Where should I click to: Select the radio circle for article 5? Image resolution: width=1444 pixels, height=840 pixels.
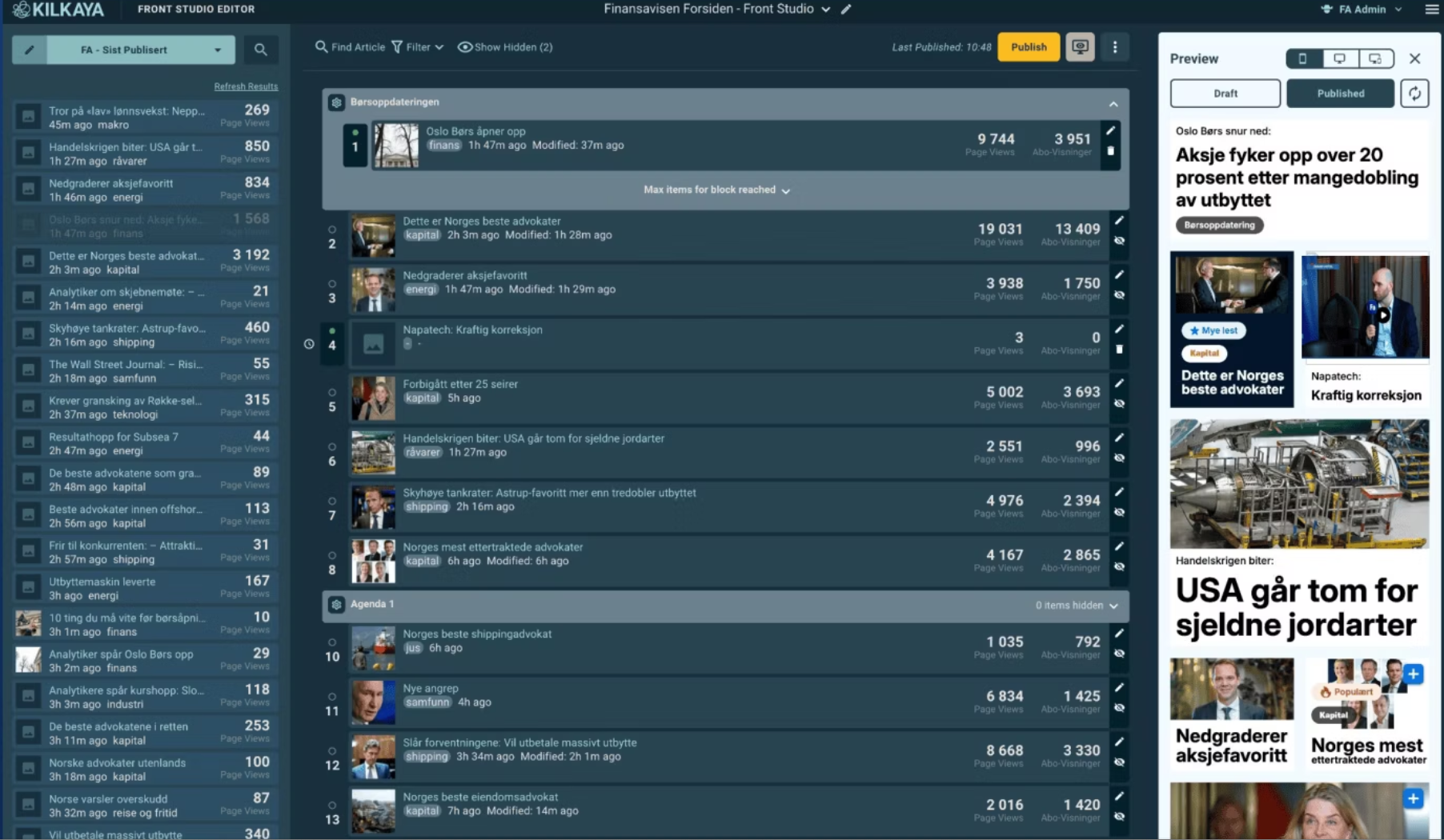332,393
